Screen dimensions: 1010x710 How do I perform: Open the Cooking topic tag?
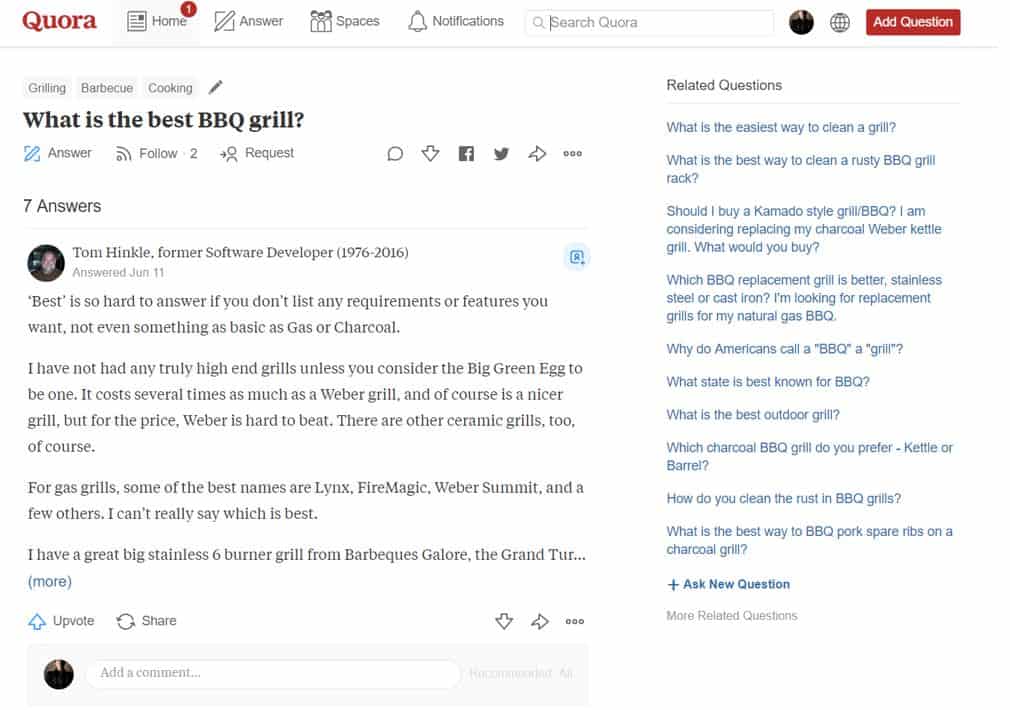pos(170,88)
